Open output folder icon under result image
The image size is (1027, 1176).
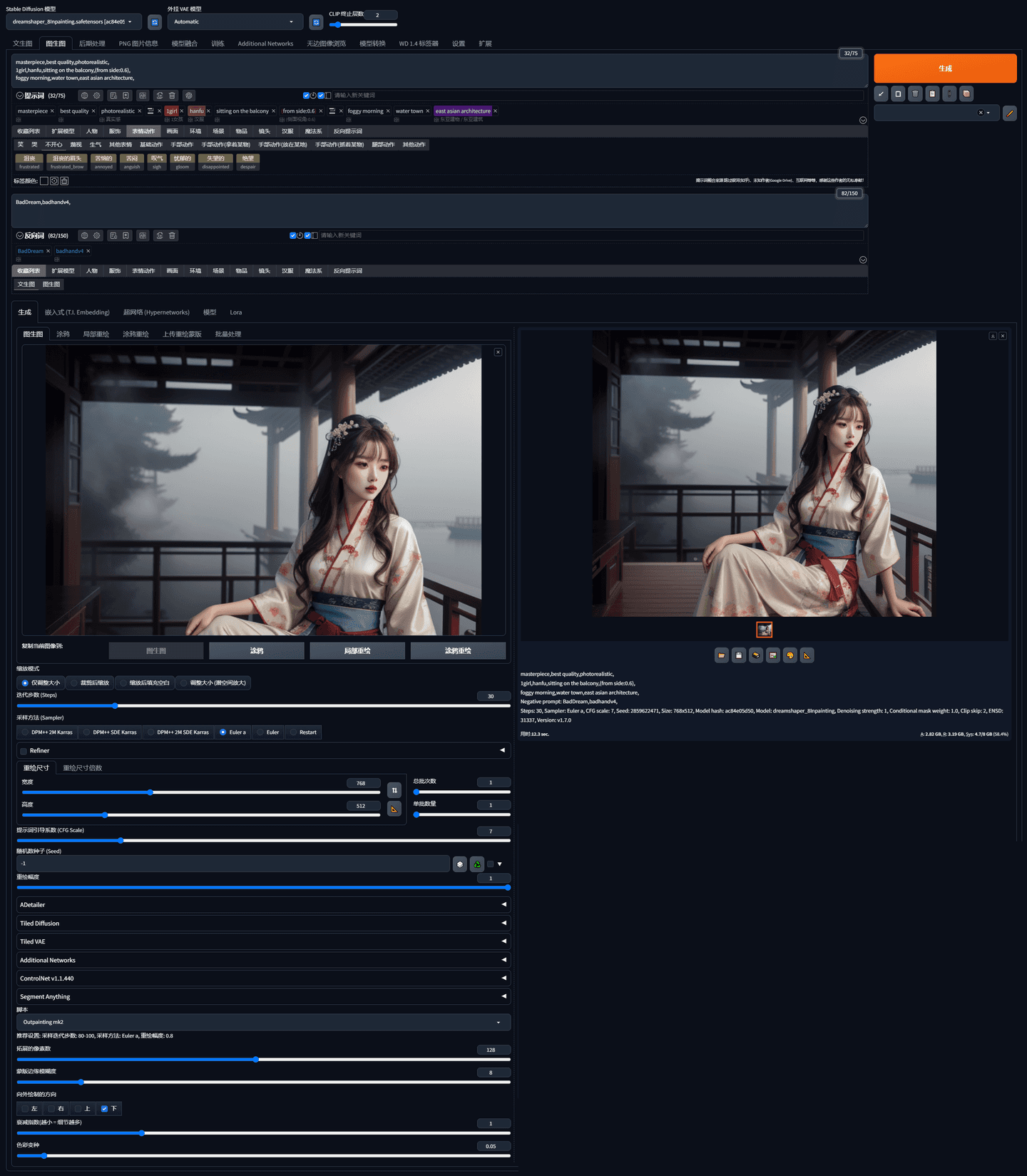click(x=722, y=655)
